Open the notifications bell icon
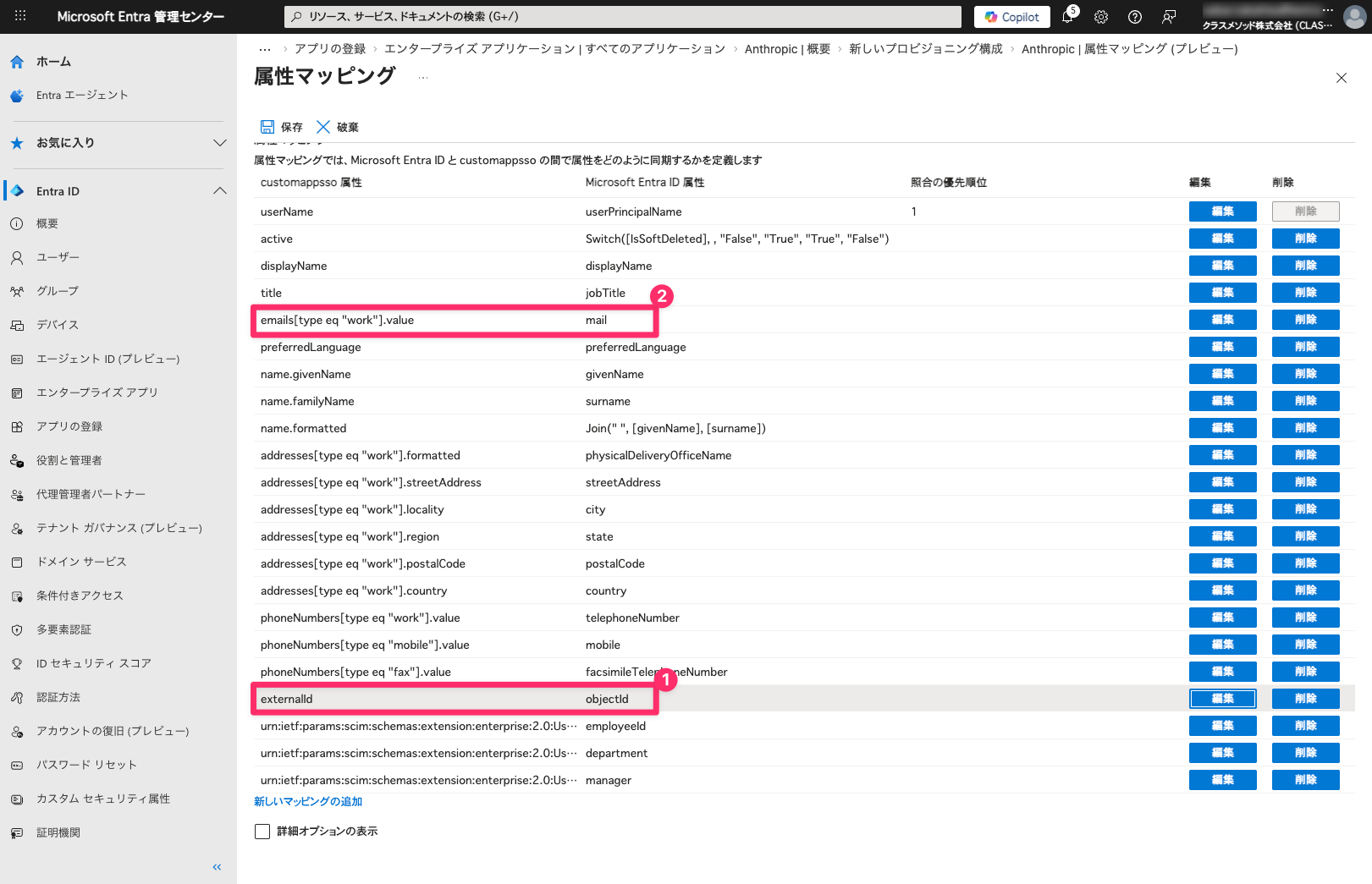Viewport: 1372px width, 884px height. point(1067,17)
